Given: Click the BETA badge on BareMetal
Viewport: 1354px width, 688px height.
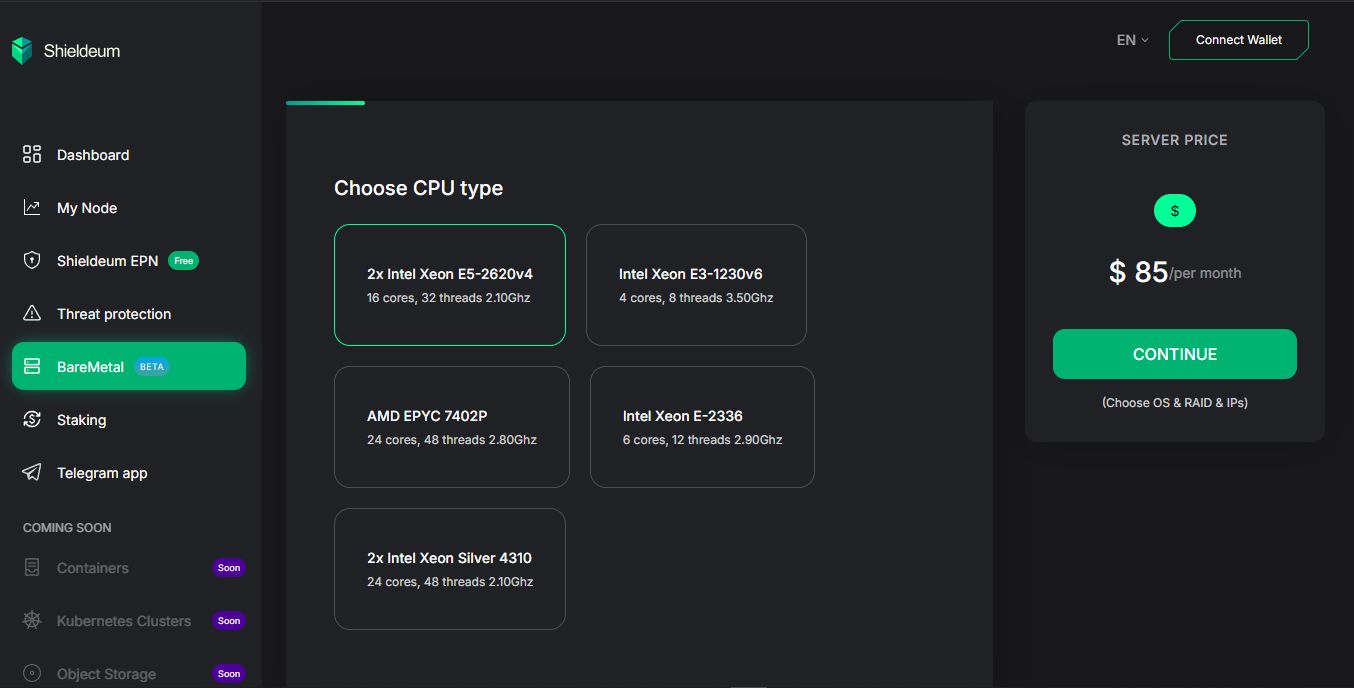Looking at the screenshot, I should [152, 367].
